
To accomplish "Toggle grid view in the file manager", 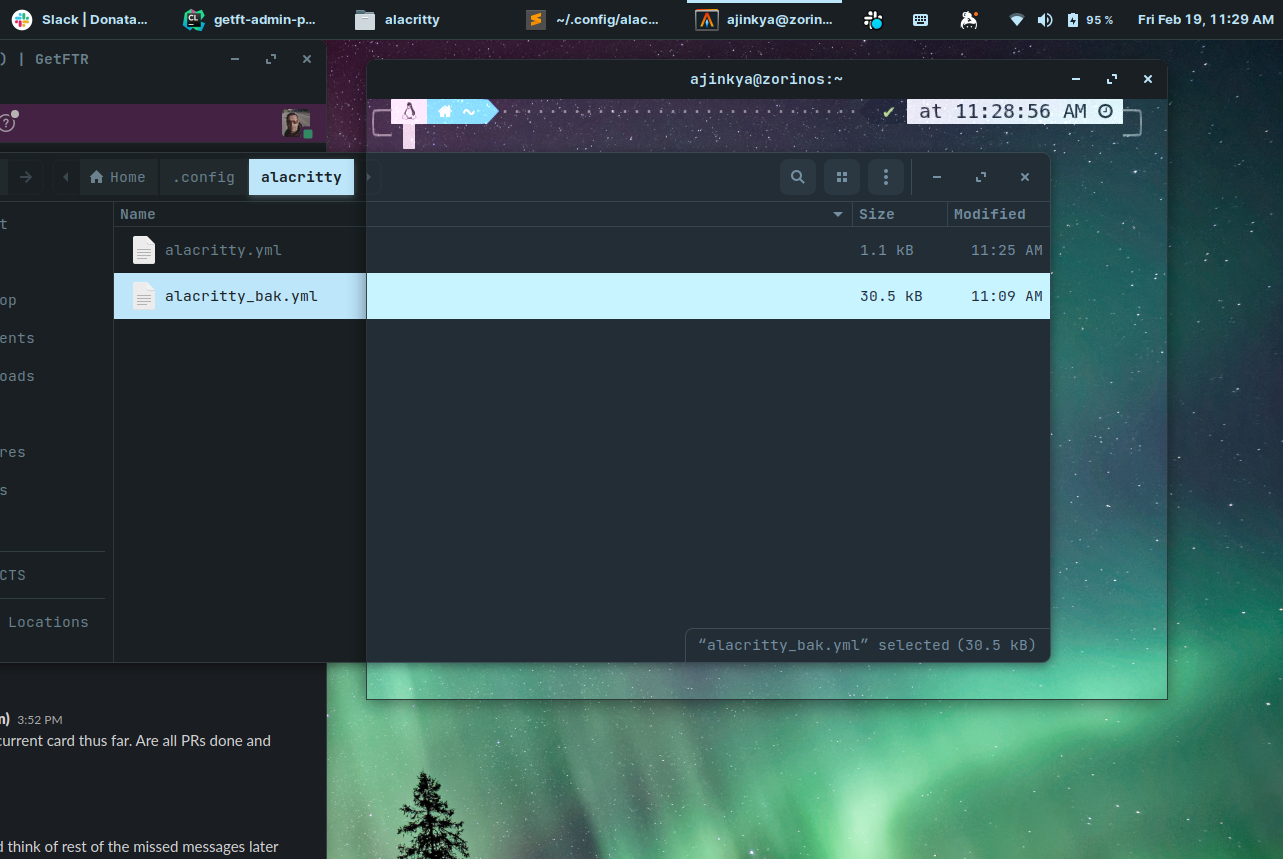I will [x=841, y=177].
